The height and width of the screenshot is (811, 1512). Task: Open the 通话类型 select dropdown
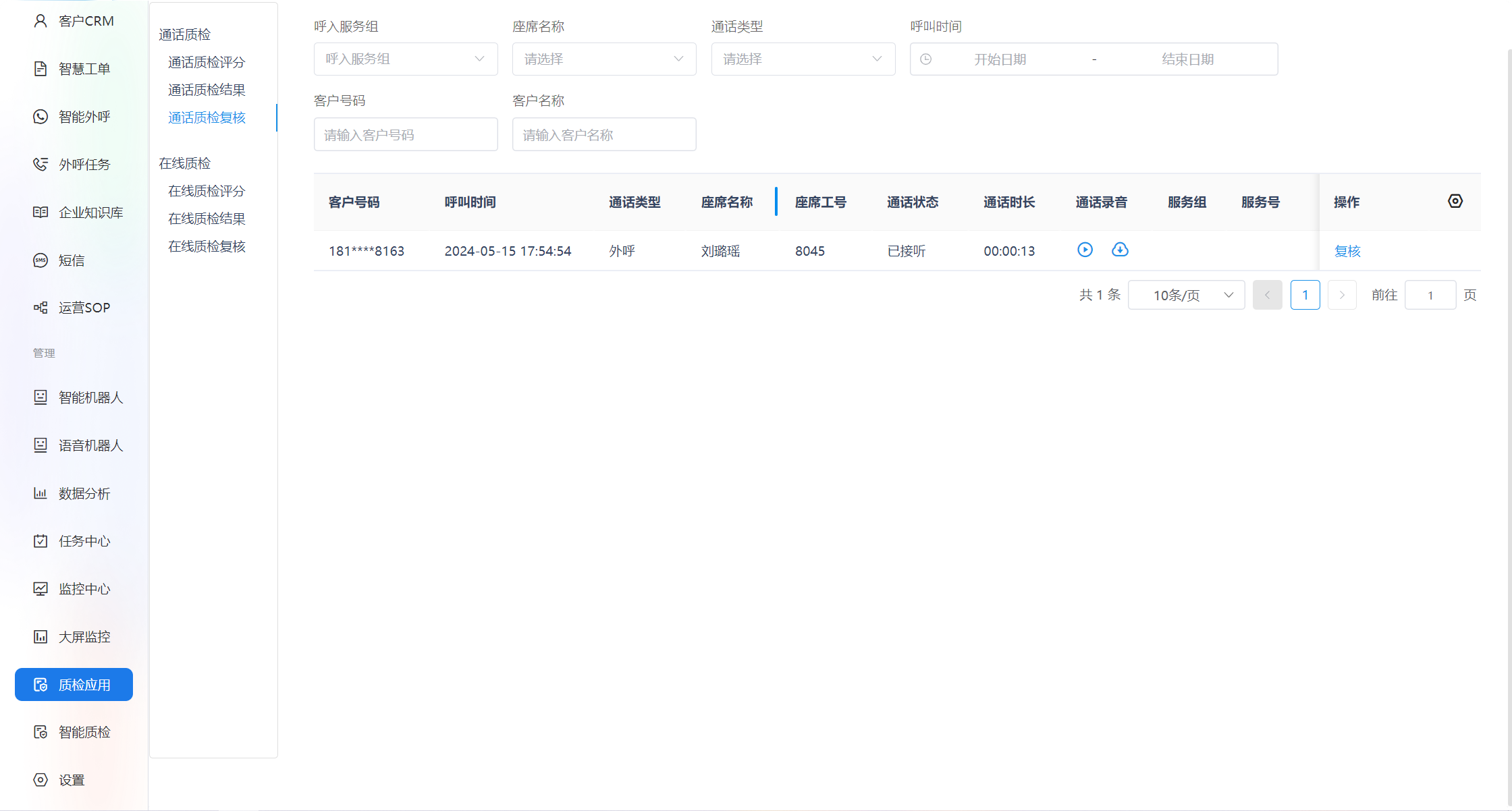(803, 59)
